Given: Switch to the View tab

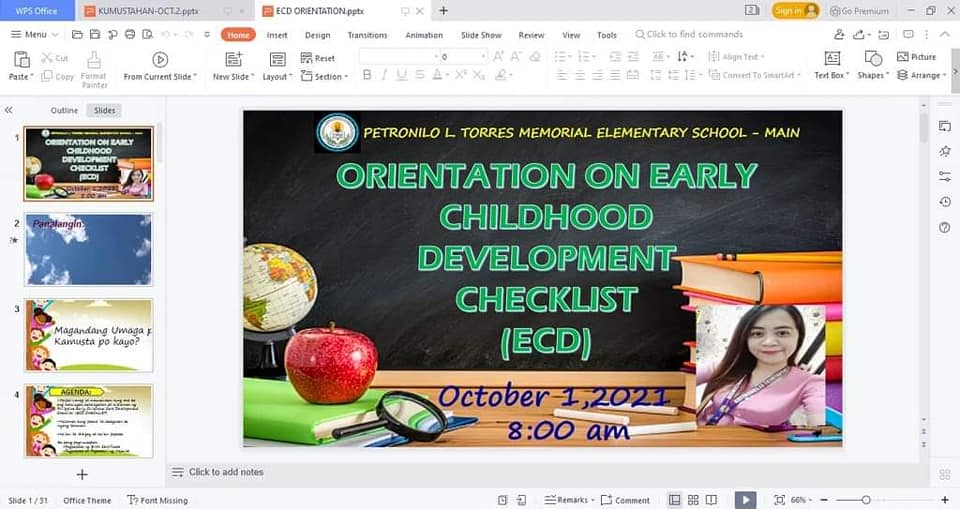Looking at the screenshot, I should point(571,35).
